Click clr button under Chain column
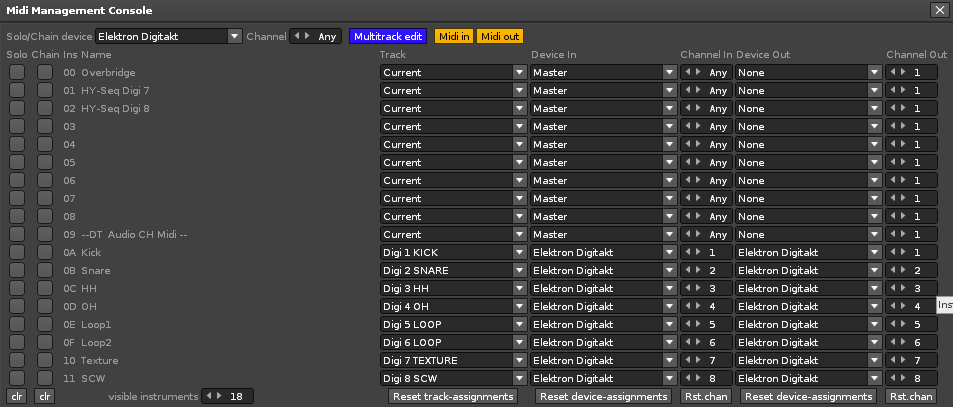This screenshot has width=953, height=407. 44,397
